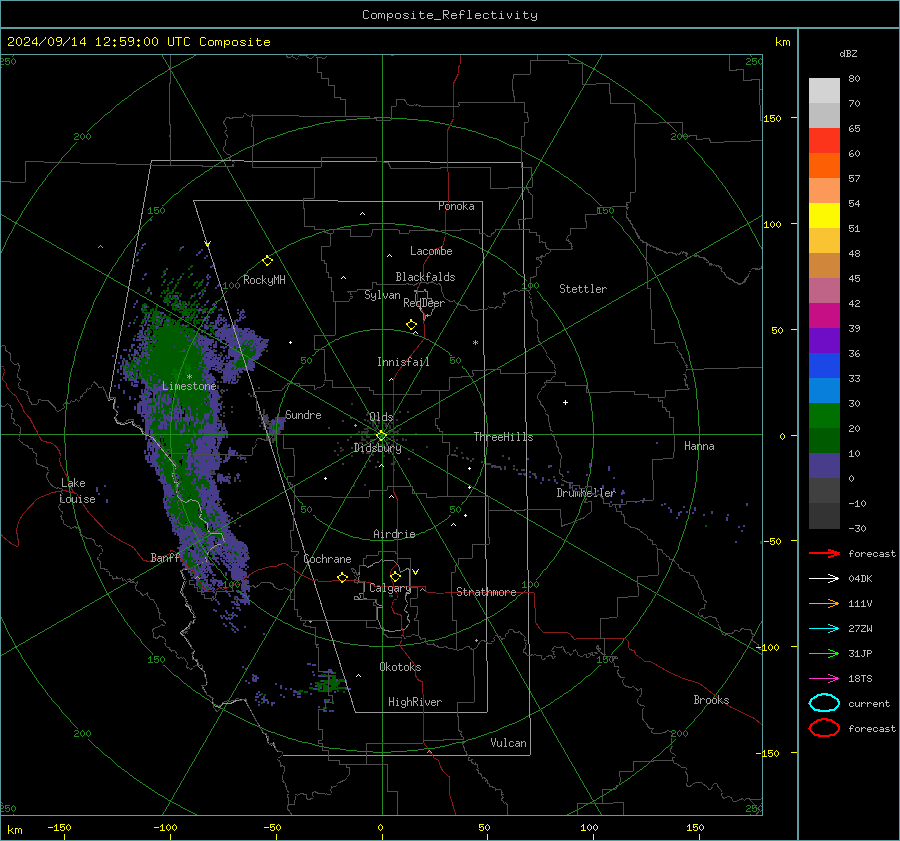Image resolution: width=900 pixels, height=841 pixels.
Task: Select the cyan 27ZW arrow legend icon
Action: coord(824,629)
